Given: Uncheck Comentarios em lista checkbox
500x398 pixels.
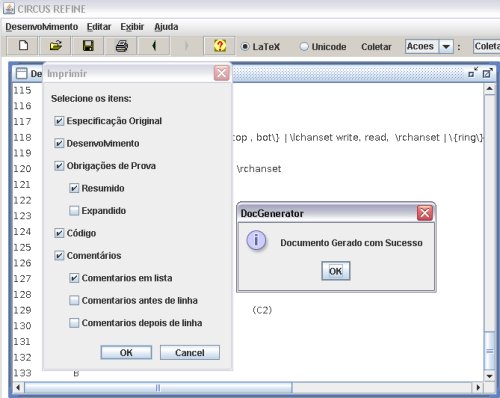Looking at the screenshot, I should [74, 278].
